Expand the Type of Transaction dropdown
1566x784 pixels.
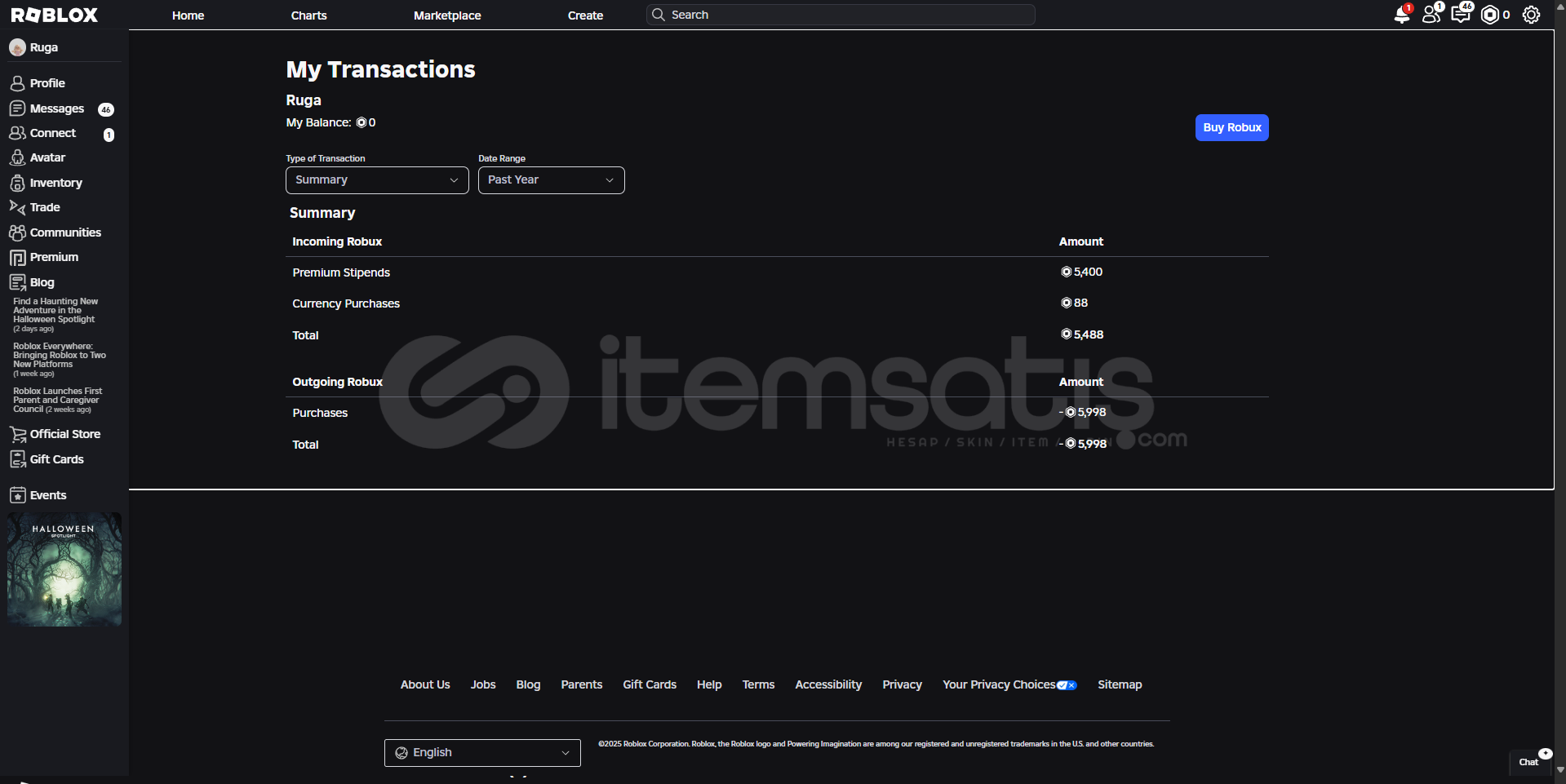click(x=376, y=180)
